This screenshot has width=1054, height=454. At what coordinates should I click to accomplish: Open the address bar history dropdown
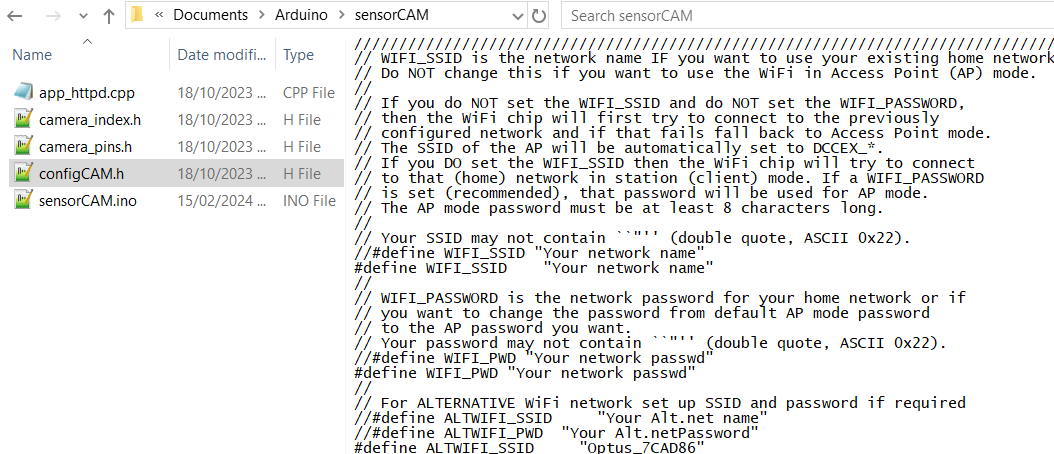515,16
